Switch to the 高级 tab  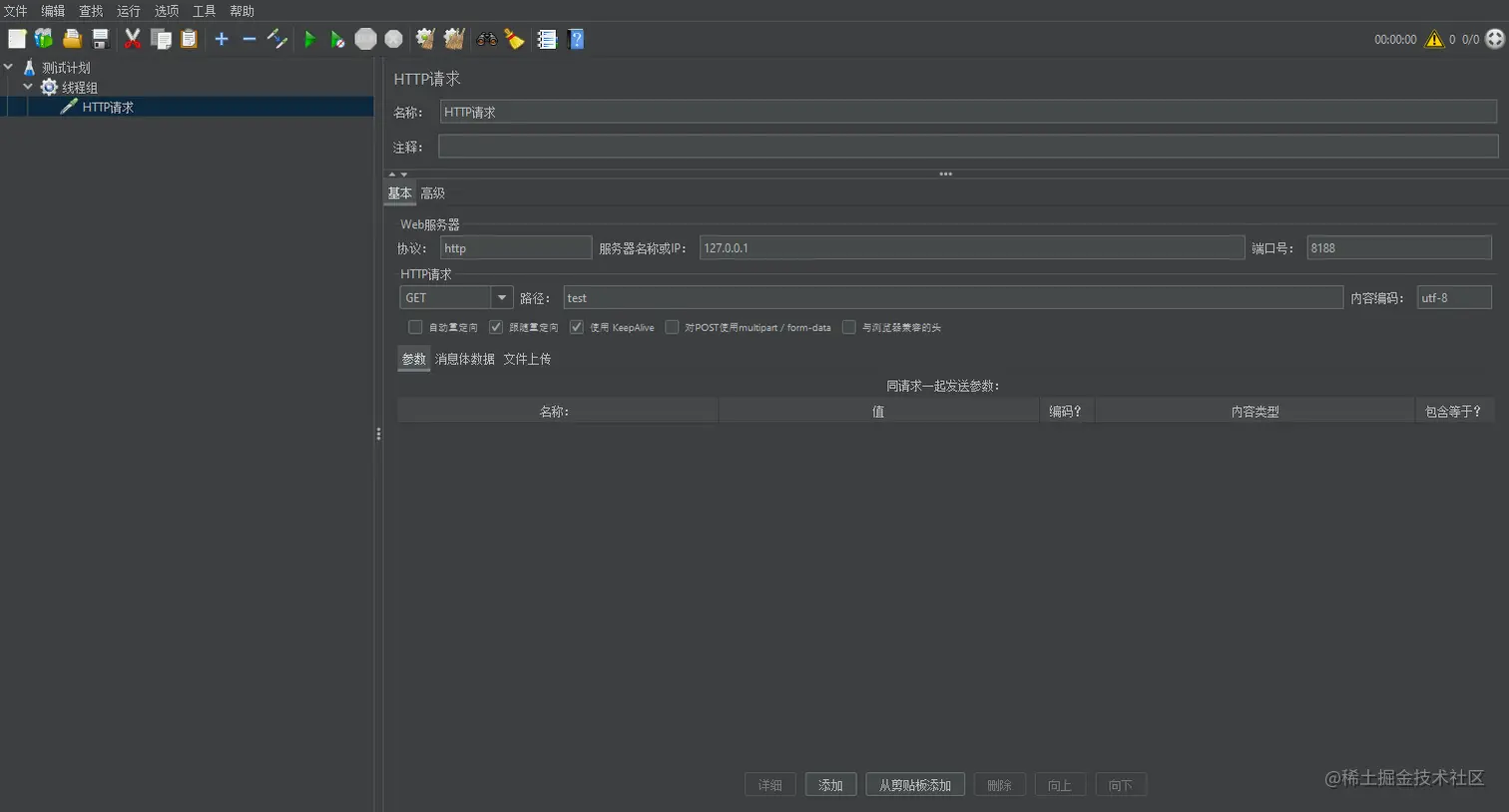click(432, 194)
